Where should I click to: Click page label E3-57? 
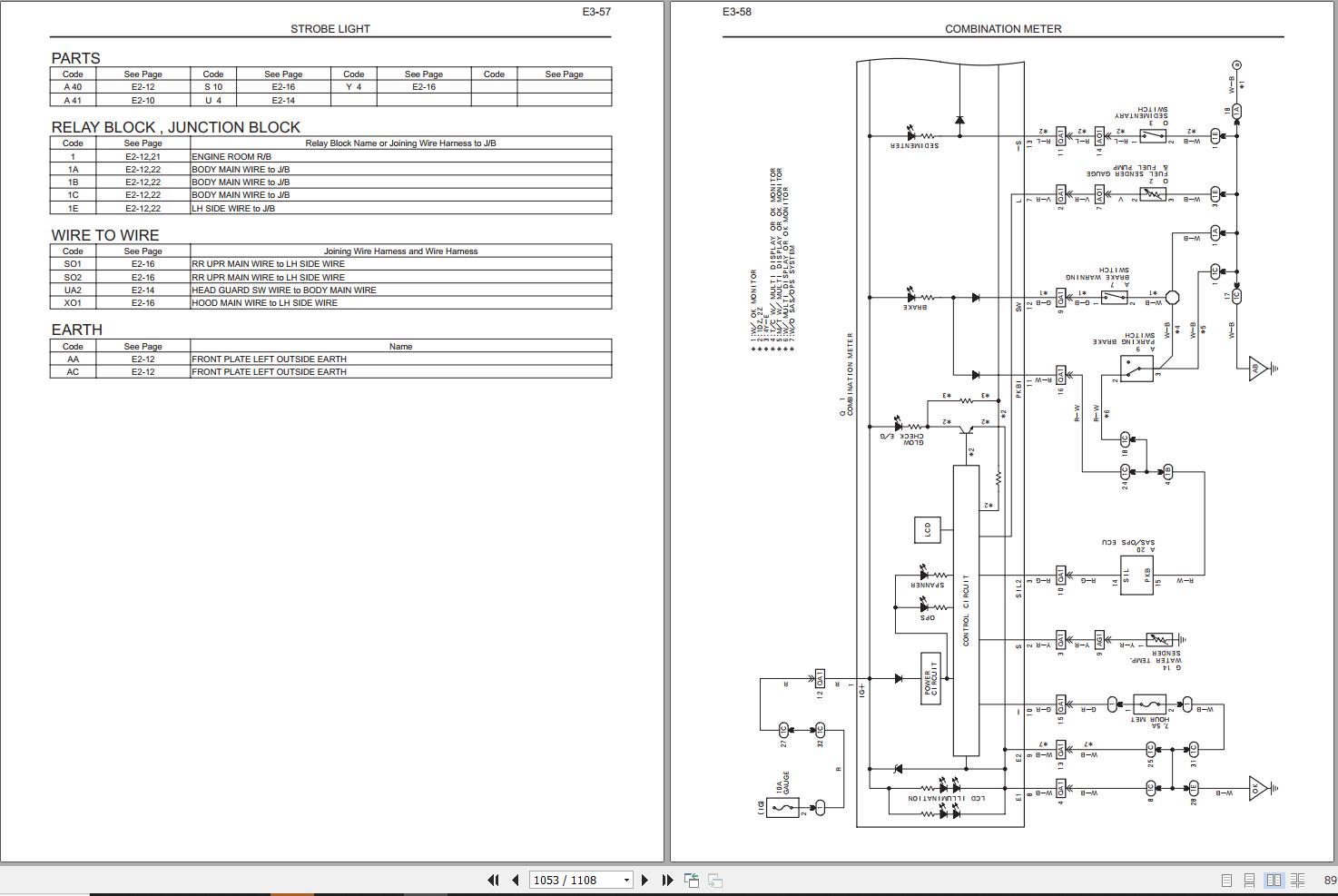tap(596, 12)
